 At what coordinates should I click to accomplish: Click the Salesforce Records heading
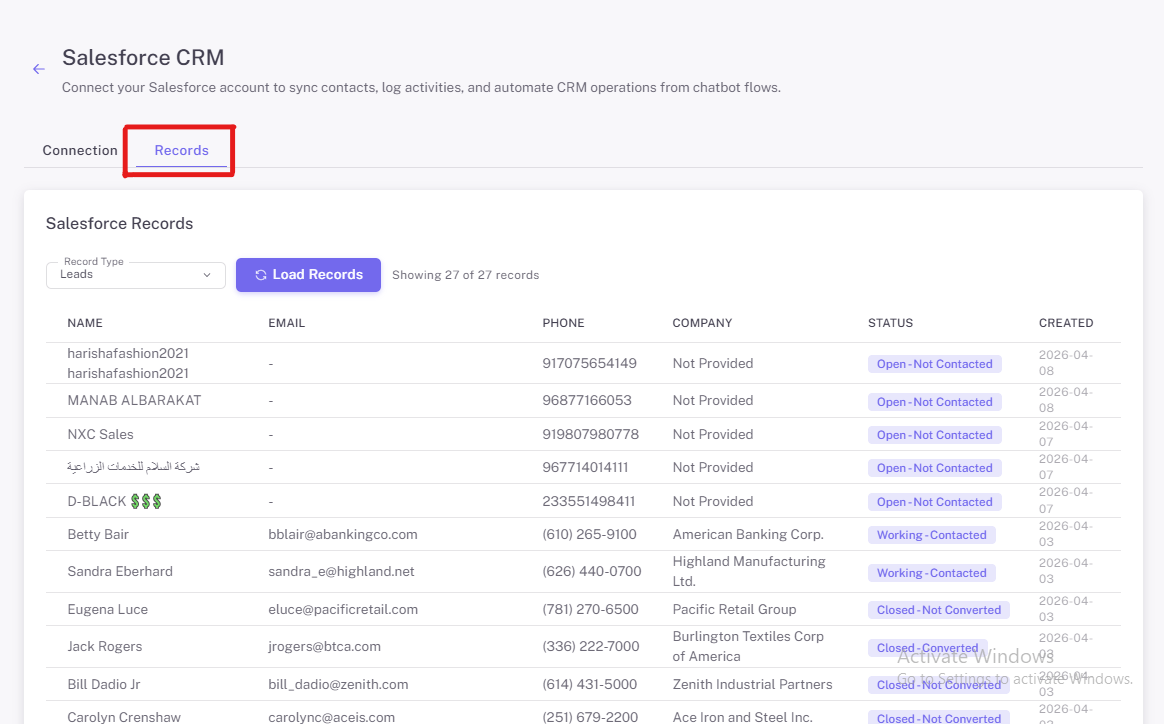(x=120, y=224)
